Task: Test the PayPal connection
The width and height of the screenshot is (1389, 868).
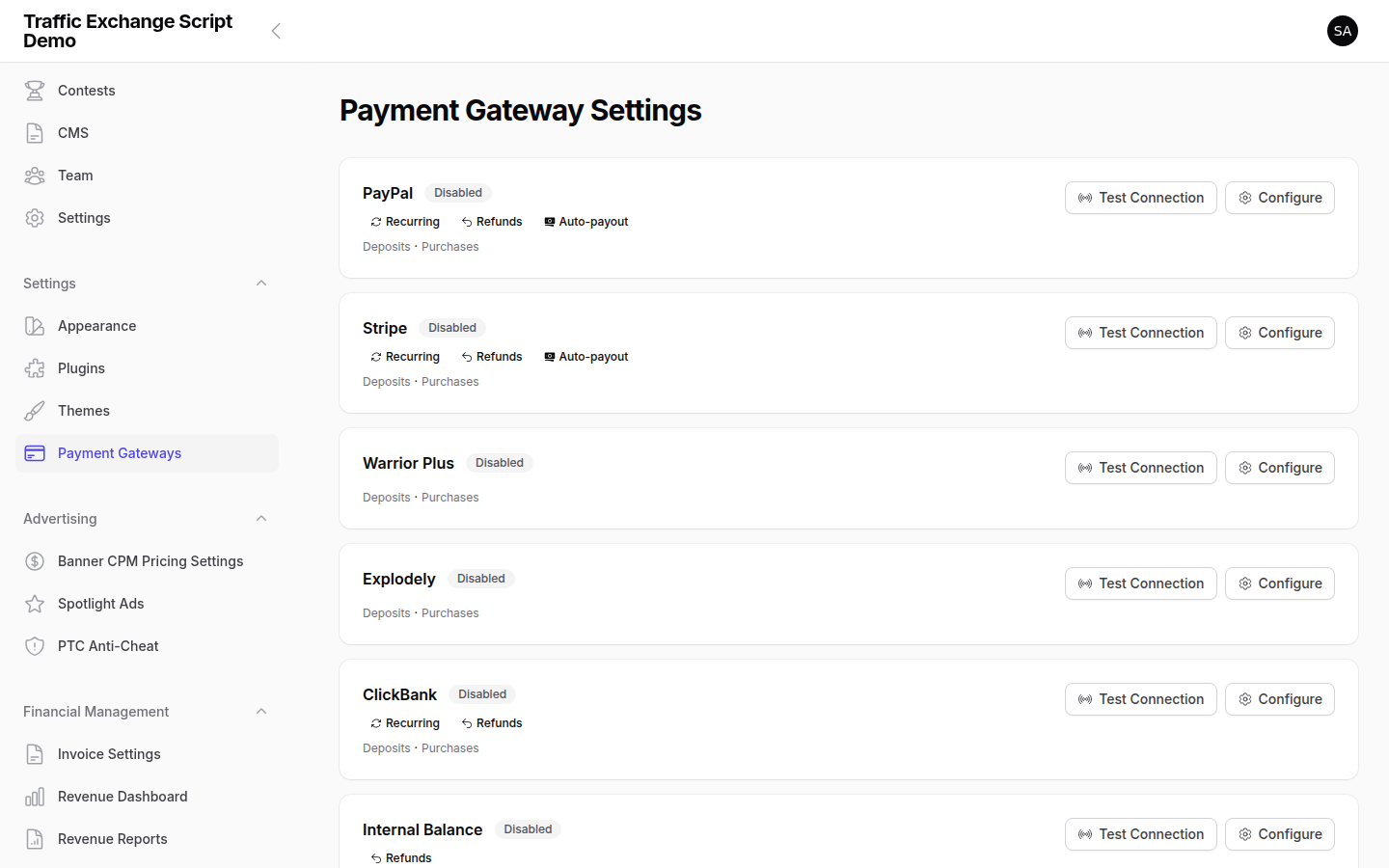Action: [x=1141, y=197]
